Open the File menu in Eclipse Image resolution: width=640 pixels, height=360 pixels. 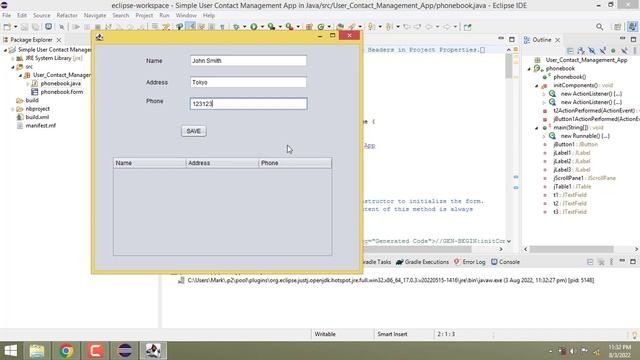[7, 15]
